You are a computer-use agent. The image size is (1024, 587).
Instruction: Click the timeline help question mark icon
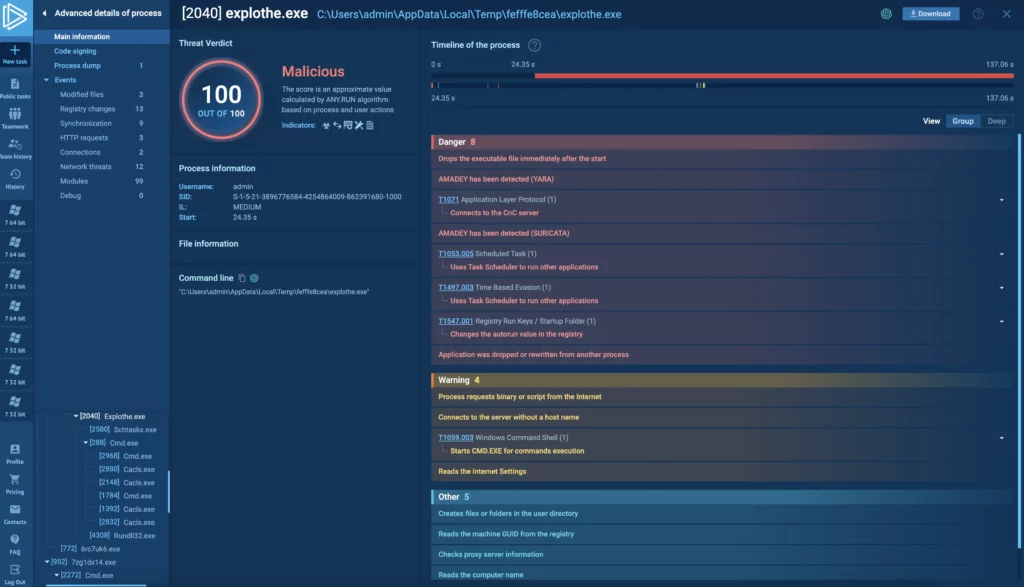(535, 45)
